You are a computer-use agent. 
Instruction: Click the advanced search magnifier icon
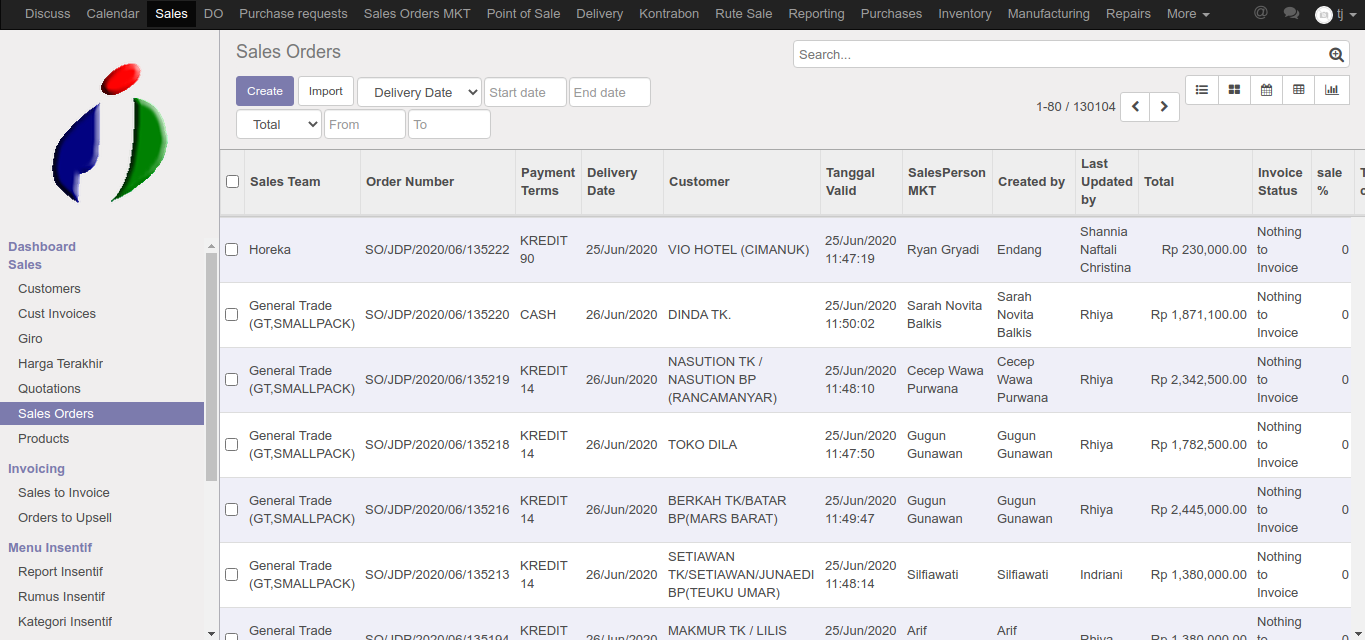(x=1336, y=55)
